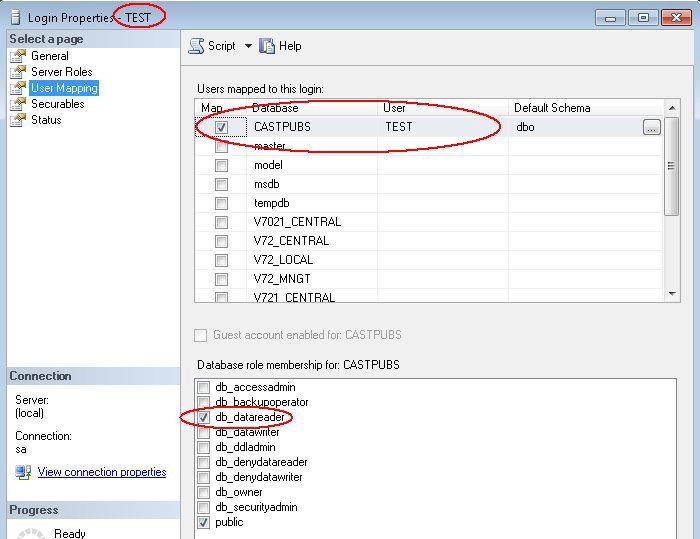
Task: Open Help via its toolbar icon
Action: (267, 46)
